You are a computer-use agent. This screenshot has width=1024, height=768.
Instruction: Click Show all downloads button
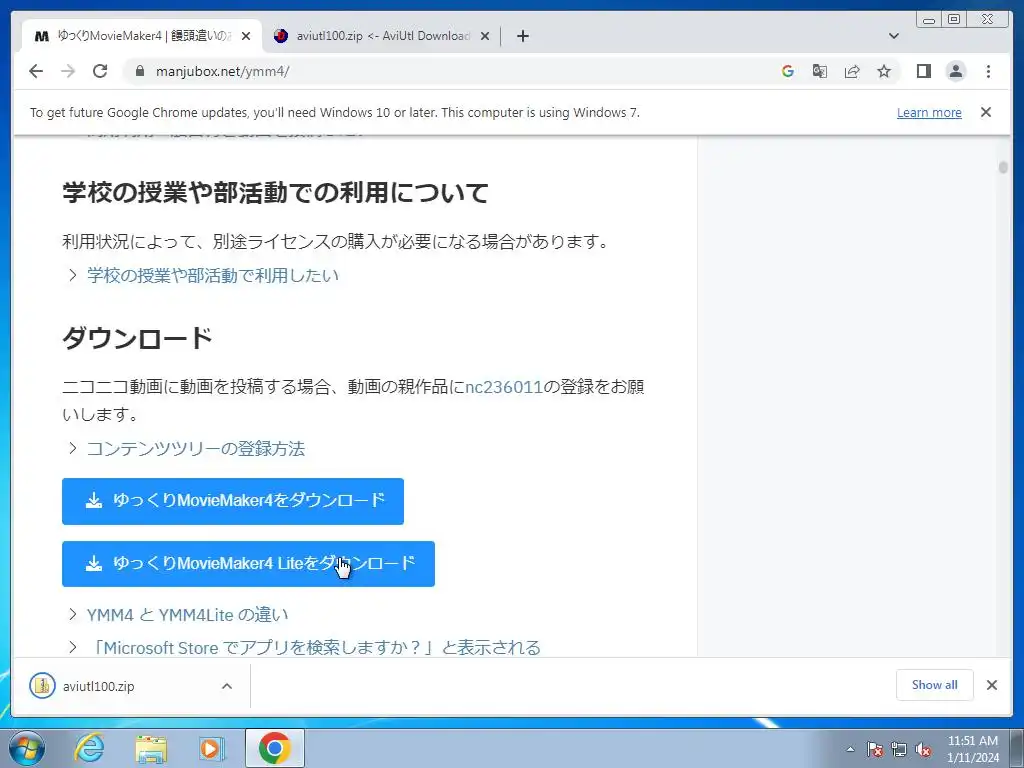[935, 685]
